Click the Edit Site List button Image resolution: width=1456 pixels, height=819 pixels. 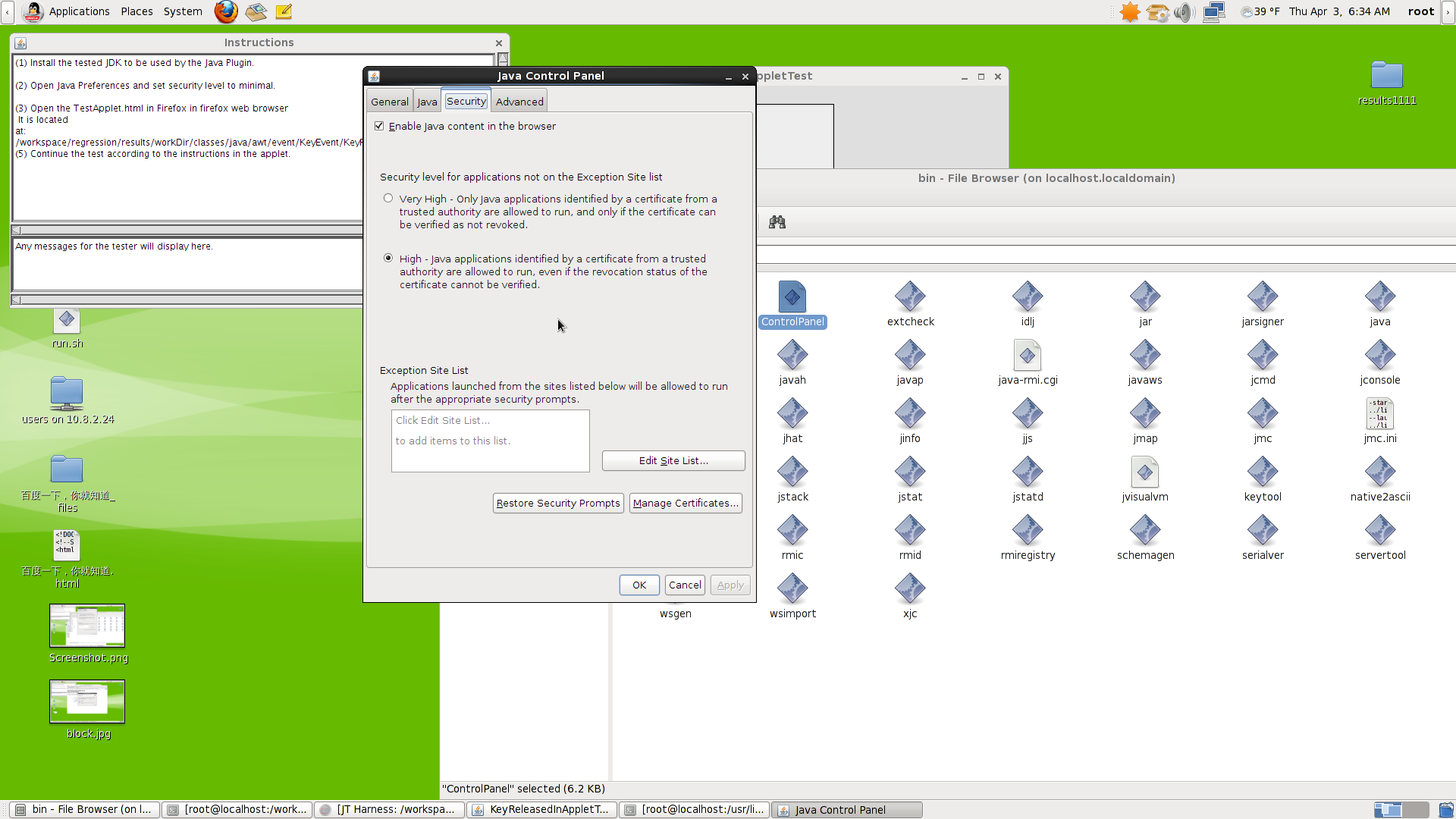point(673,461)
